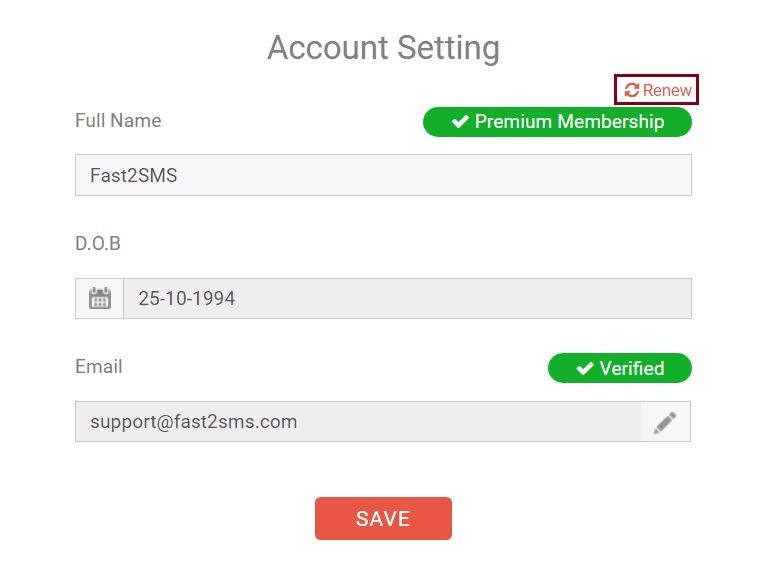This screenshot has width=771, height=579.
Task: Click the Email field label
Action: pos(98,367)
